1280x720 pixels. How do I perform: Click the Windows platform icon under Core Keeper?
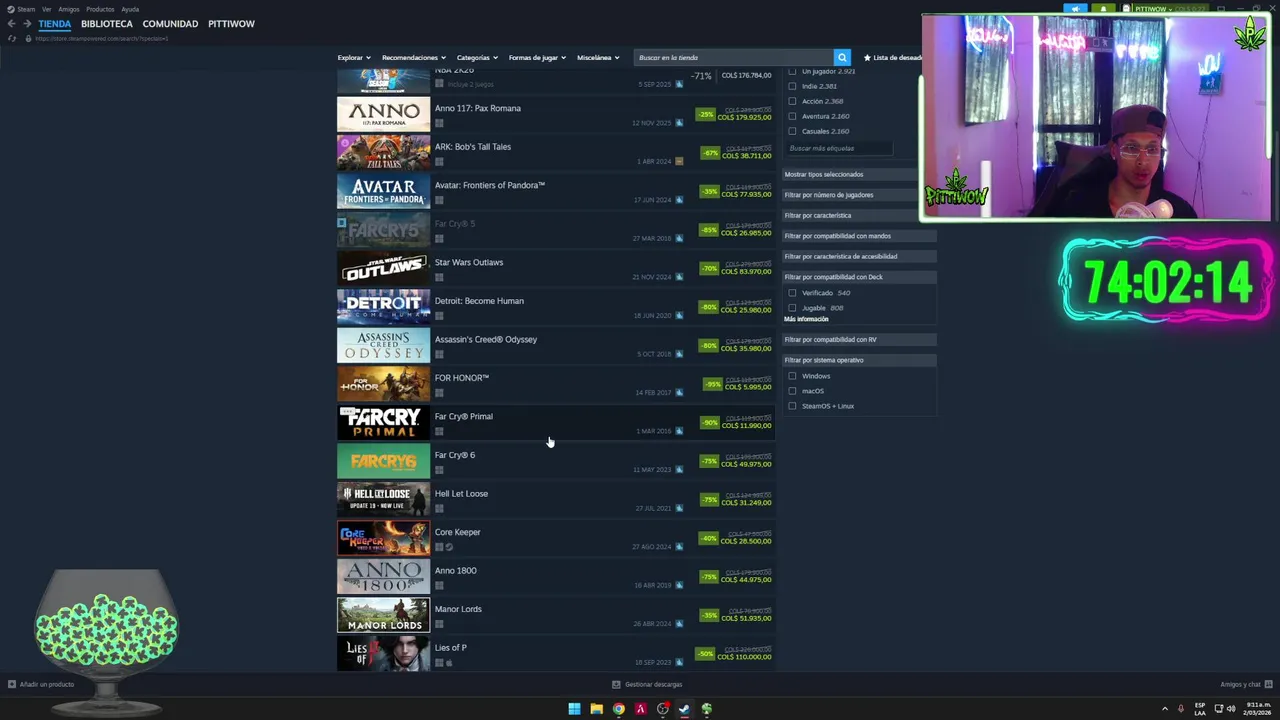(x=439, y=547)
